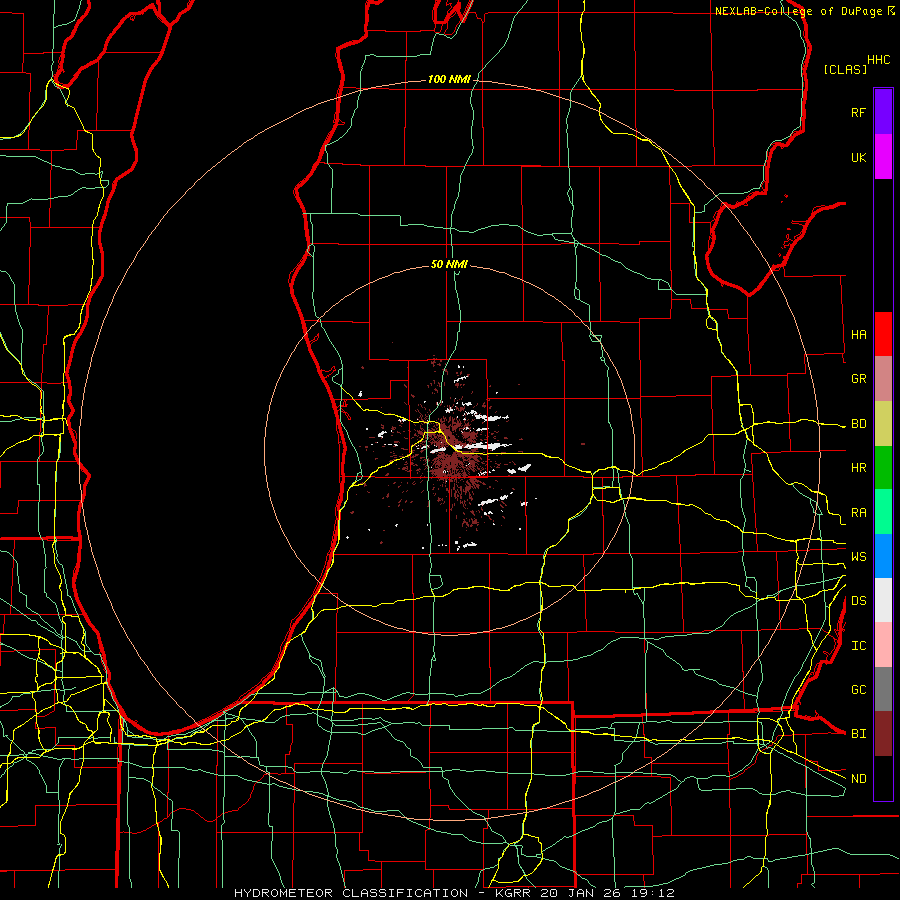Click the 50 NMI range ring label
Viewport: 900px width, 900px height.
pyautogui.click(x=449, y=264)
